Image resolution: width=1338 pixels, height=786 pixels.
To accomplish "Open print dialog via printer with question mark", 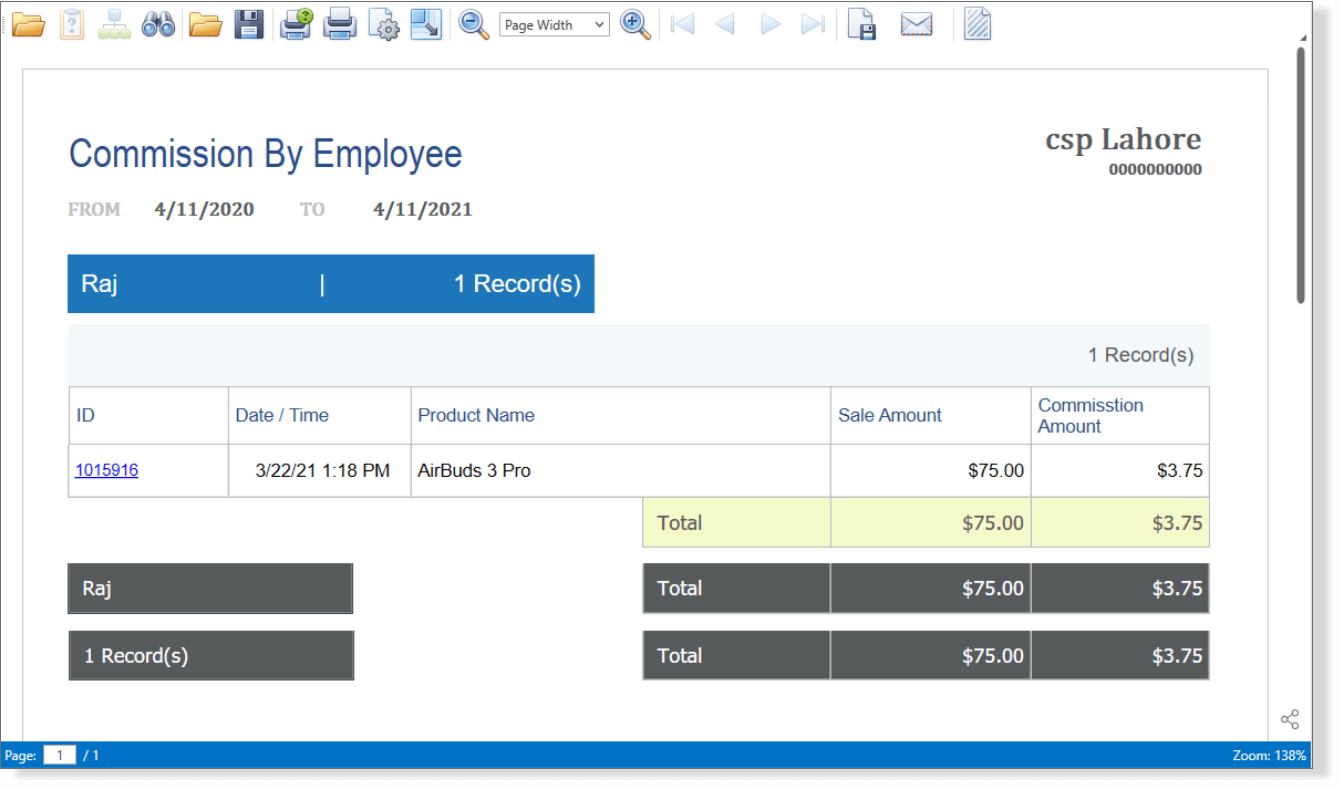I will pyautogui.click(x=296, y=24).
